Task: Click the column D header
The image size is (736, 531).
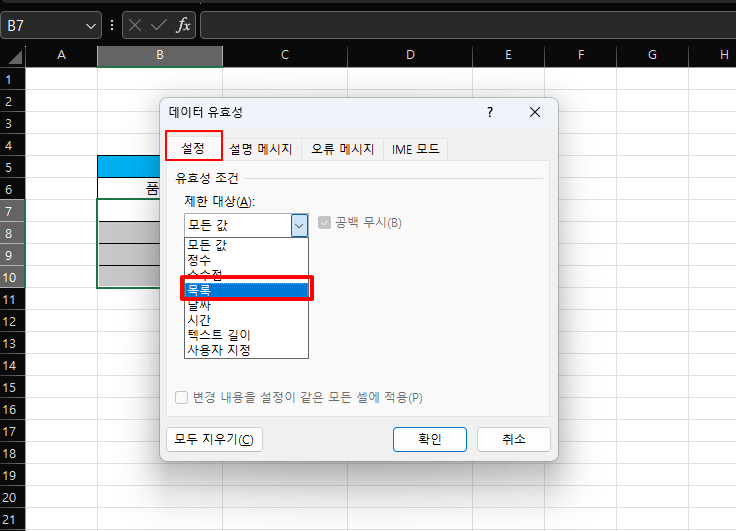Action: tap(410, 55)
